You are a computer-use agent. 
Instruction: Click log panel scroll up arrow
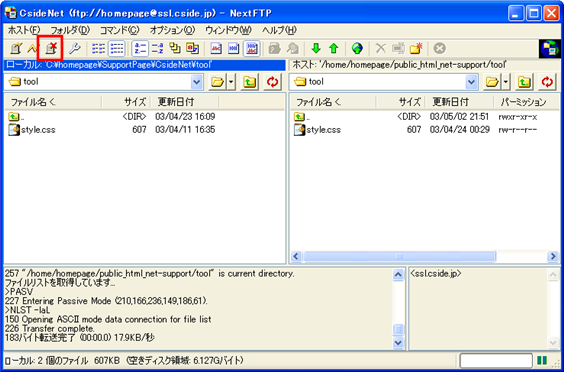[398, 275]
